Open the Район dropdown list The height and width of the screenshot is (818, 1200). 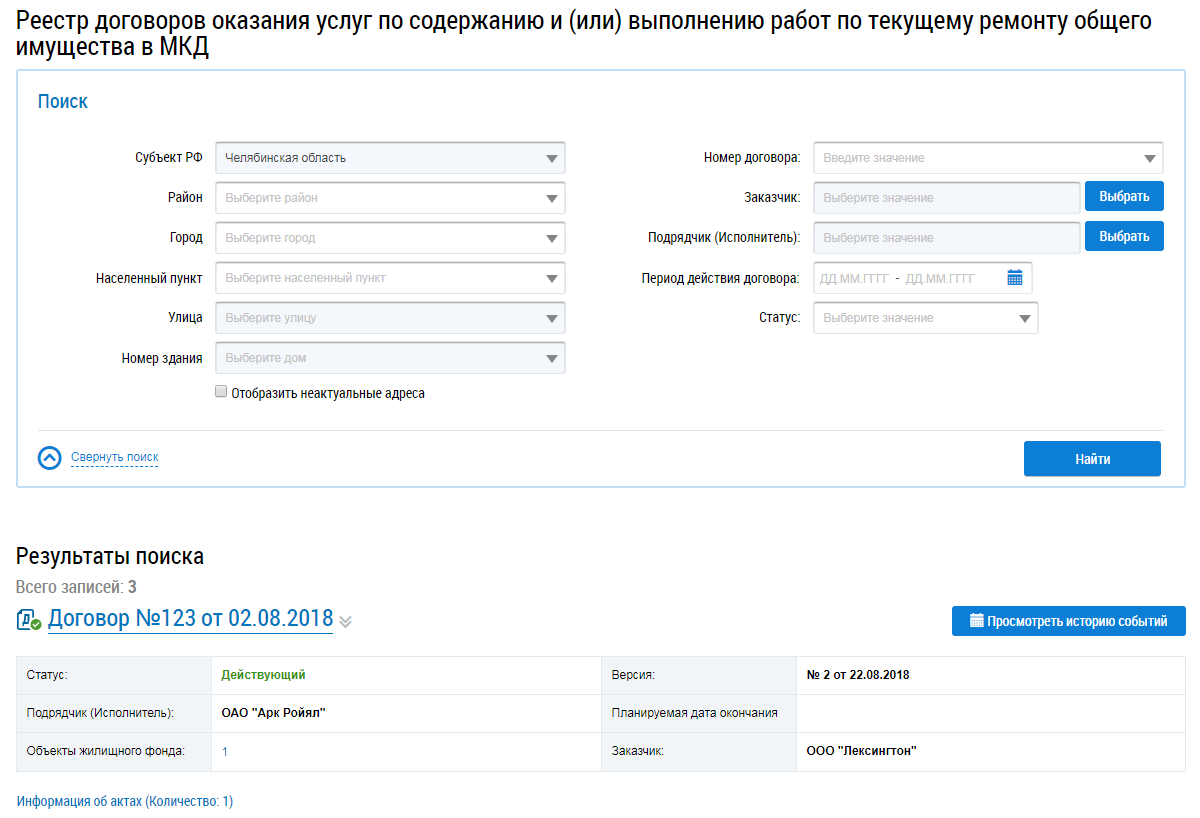[390, 198]
